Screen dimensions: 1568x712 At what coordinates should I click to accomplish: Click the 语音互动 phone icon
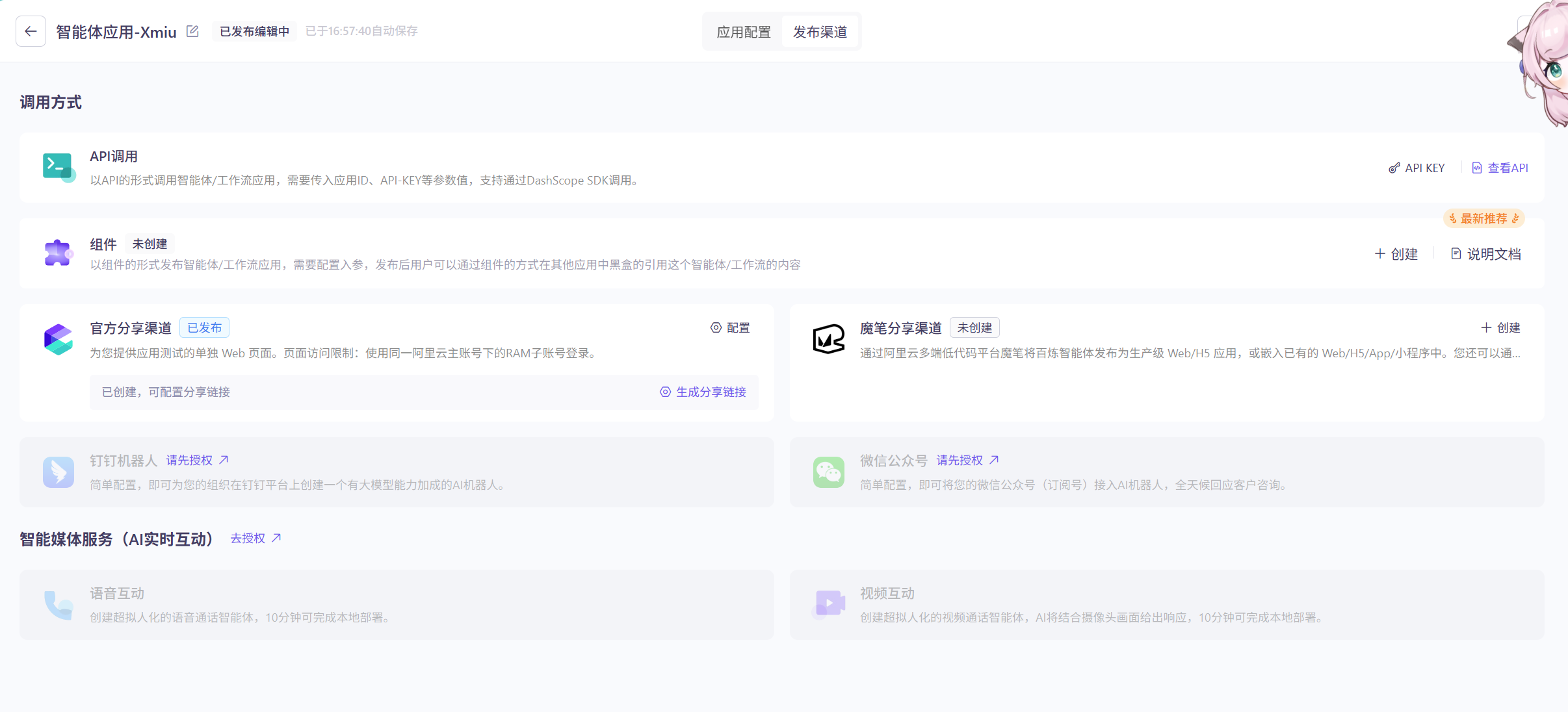coord(58,604)
